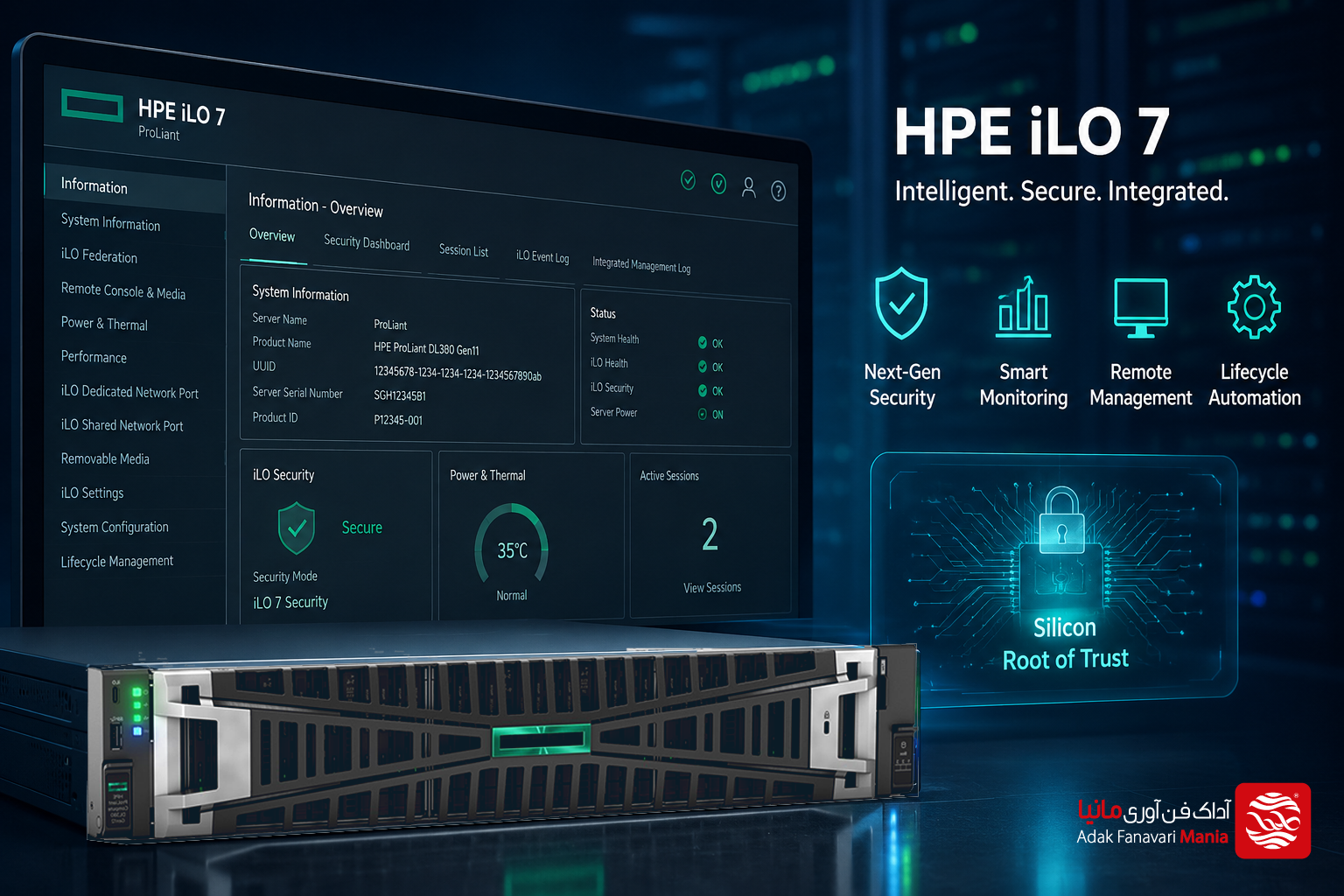Click the Normal temperature status text

click(x=512, y=595)
